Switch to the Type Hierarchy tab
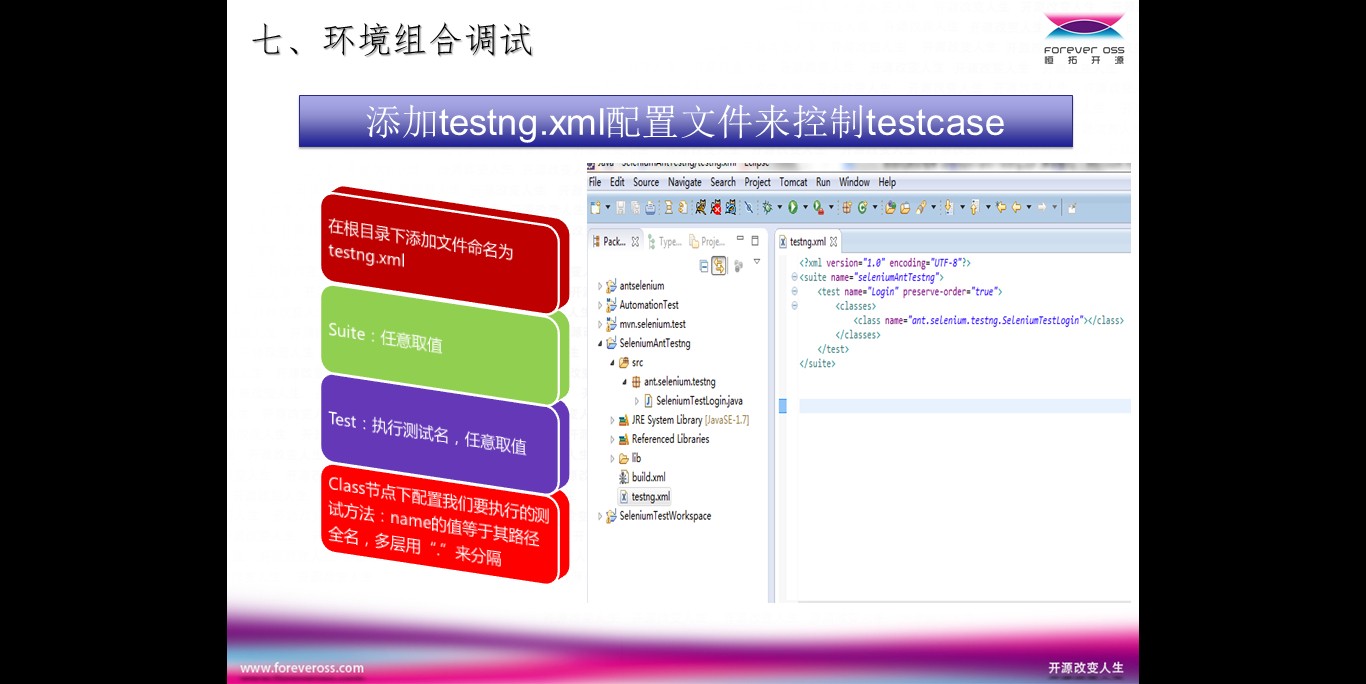The image size is (1366, 684). [x=665, y=242]
